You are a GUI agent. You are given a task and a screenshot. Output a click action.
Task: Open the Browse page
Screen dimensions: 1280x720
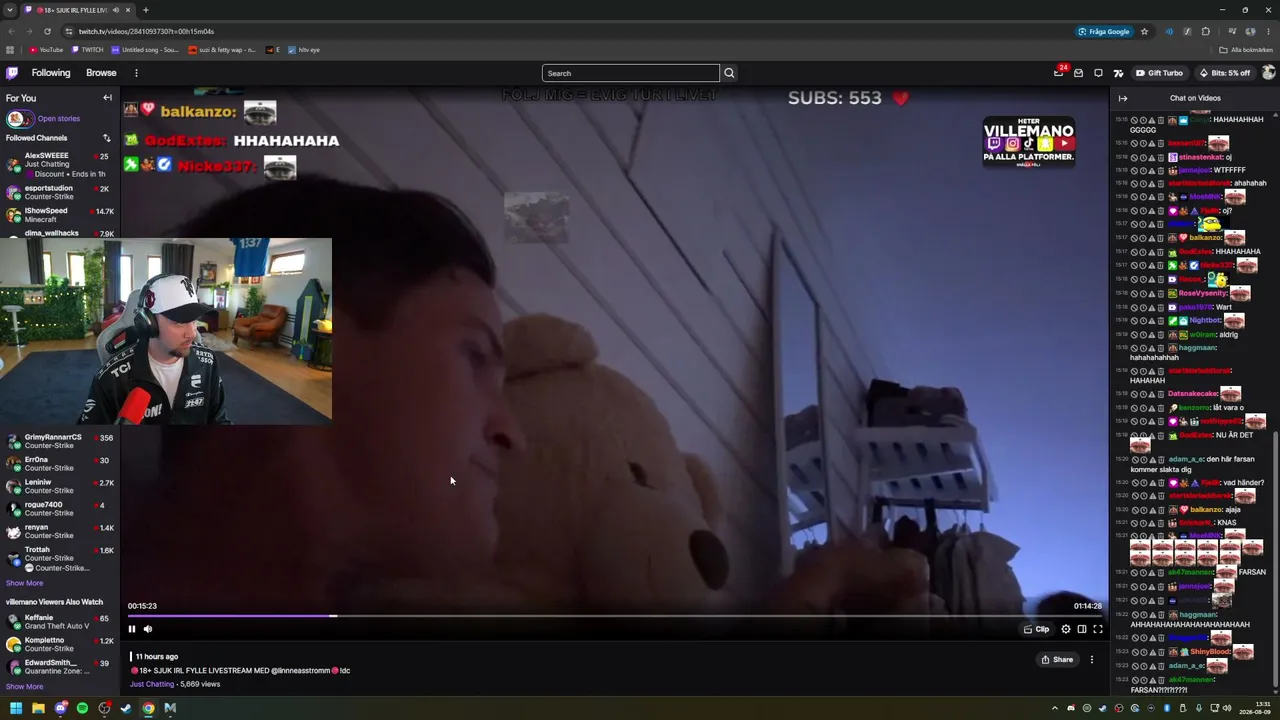click(101, 73)
